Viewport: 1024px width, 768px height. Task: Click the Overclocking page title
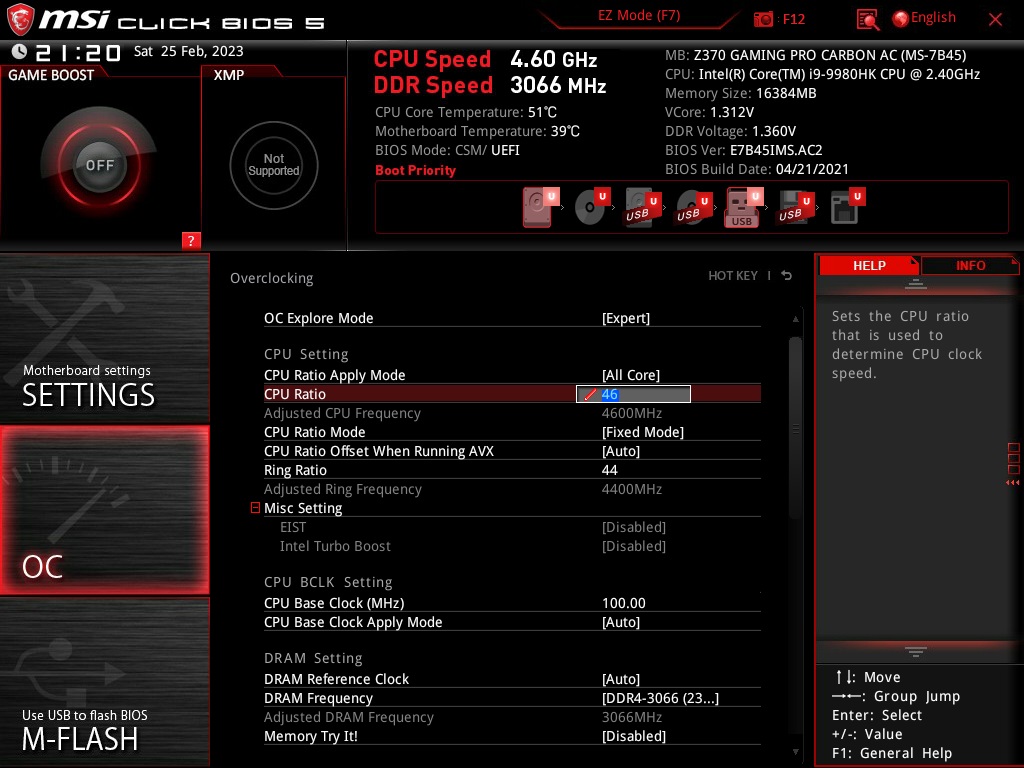tap(272, 278)
